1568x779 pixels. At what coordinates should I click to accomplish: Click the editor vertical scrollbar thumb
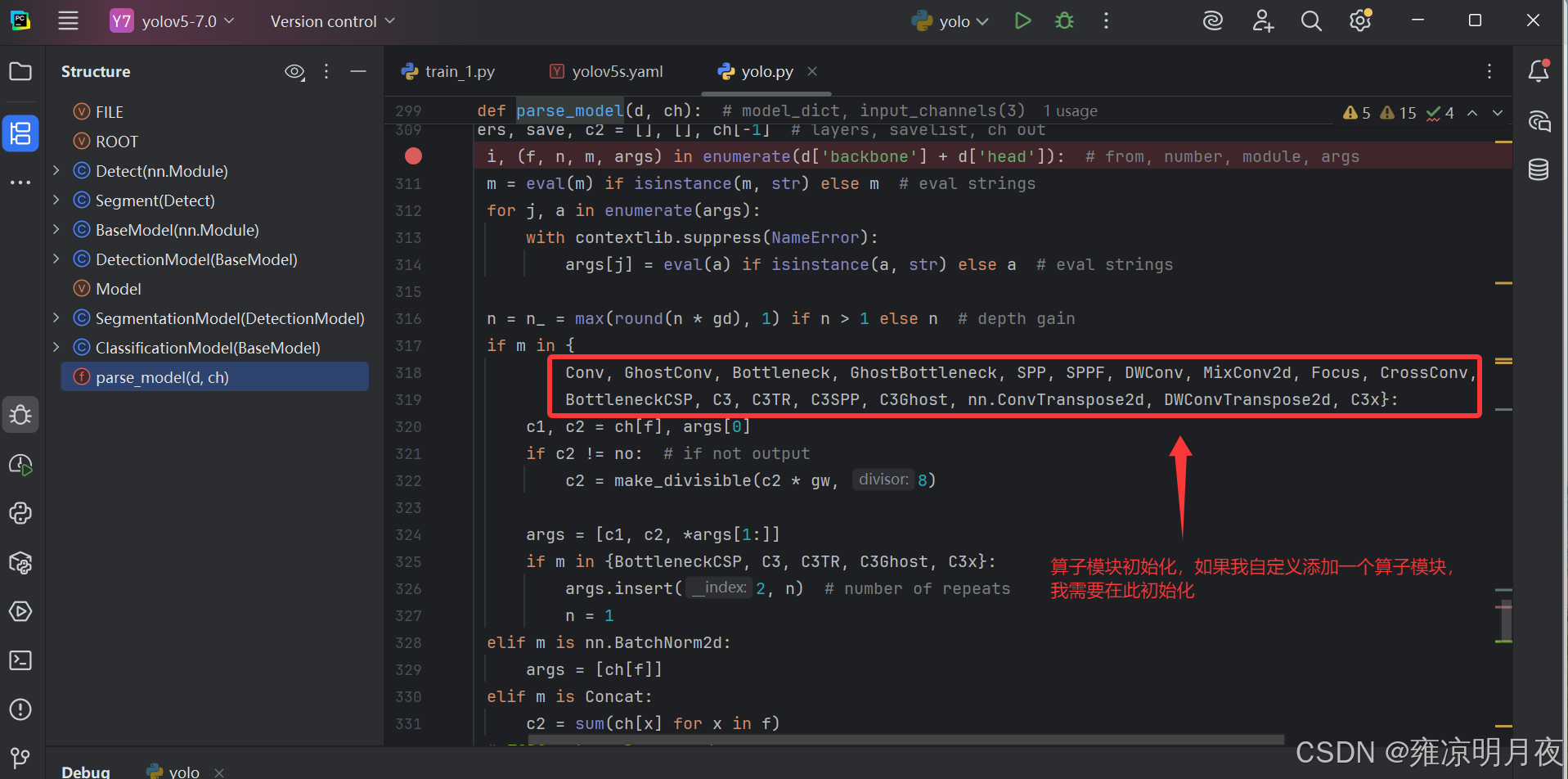coord(1506,620)
